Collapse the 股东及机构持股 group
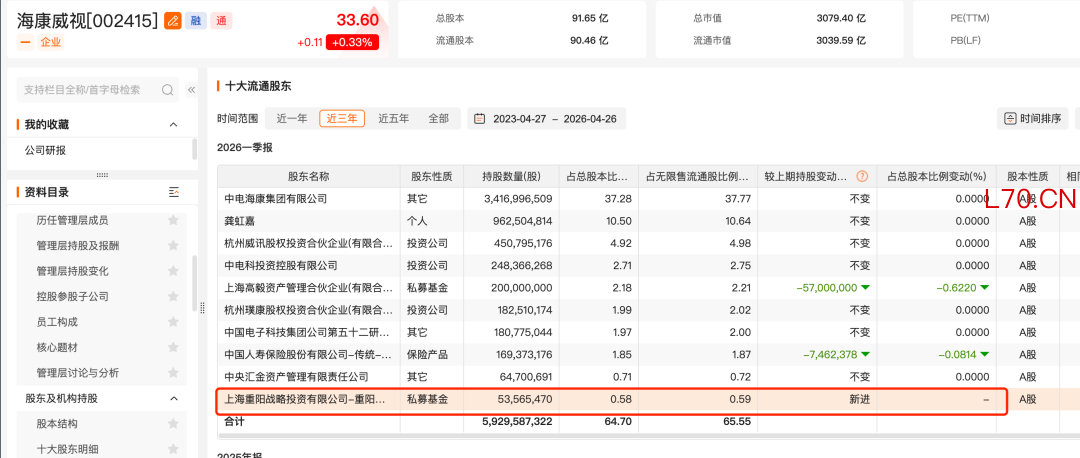The height and width of the screenshot is (458, 1080). pos(174,398)
